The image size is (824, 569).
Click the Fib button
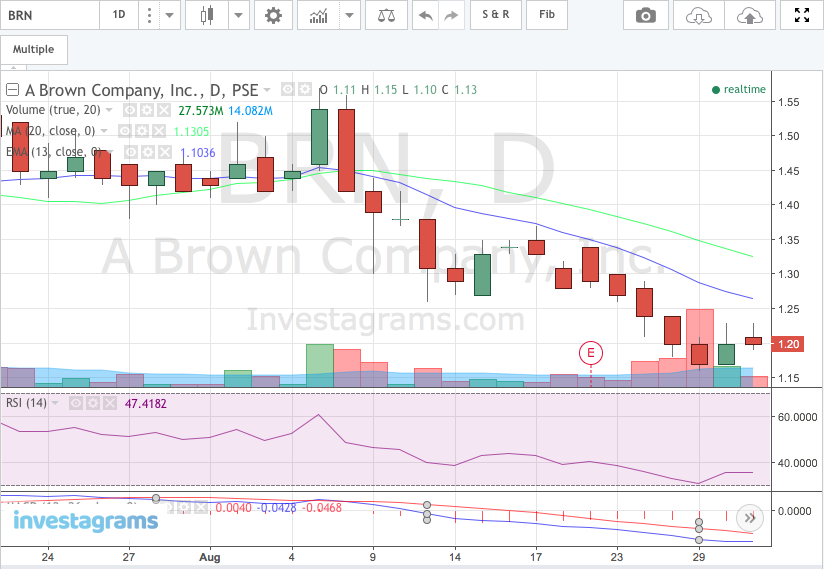(547, 15)
